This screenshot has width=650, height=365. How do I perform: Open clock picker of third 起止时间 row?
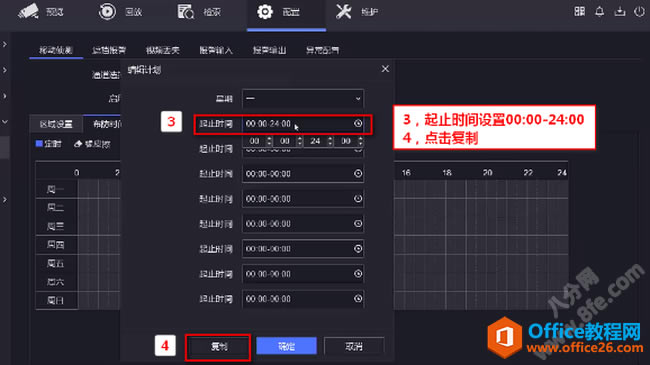[358, 173]
